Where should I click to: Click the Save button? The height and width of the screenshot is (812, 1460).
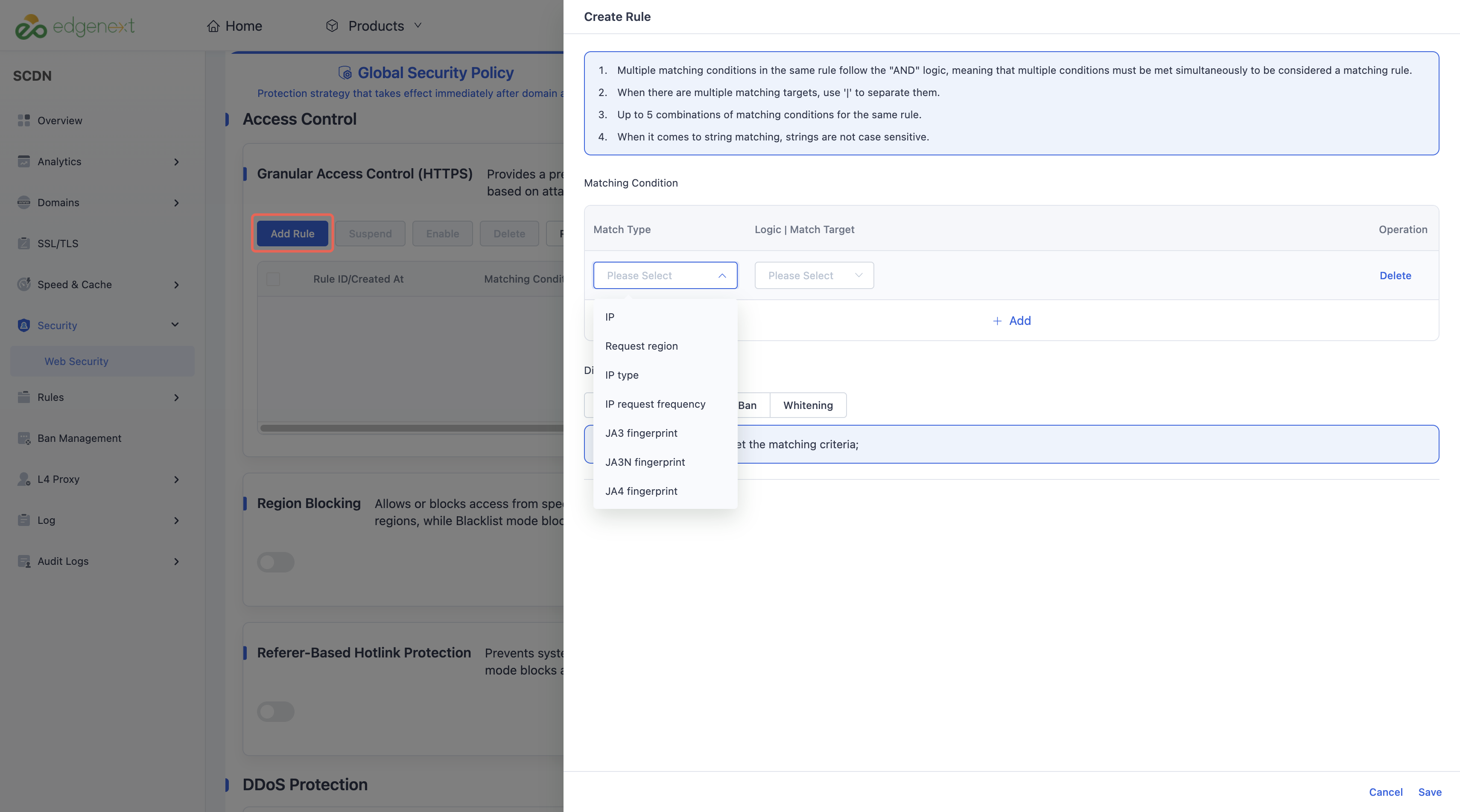(1429, 792)
